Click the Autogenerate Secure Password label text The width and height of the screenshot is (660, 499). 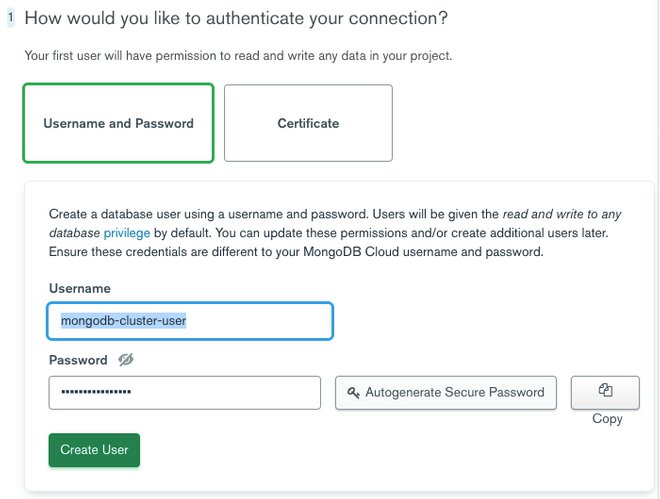(x=455, y=392)
